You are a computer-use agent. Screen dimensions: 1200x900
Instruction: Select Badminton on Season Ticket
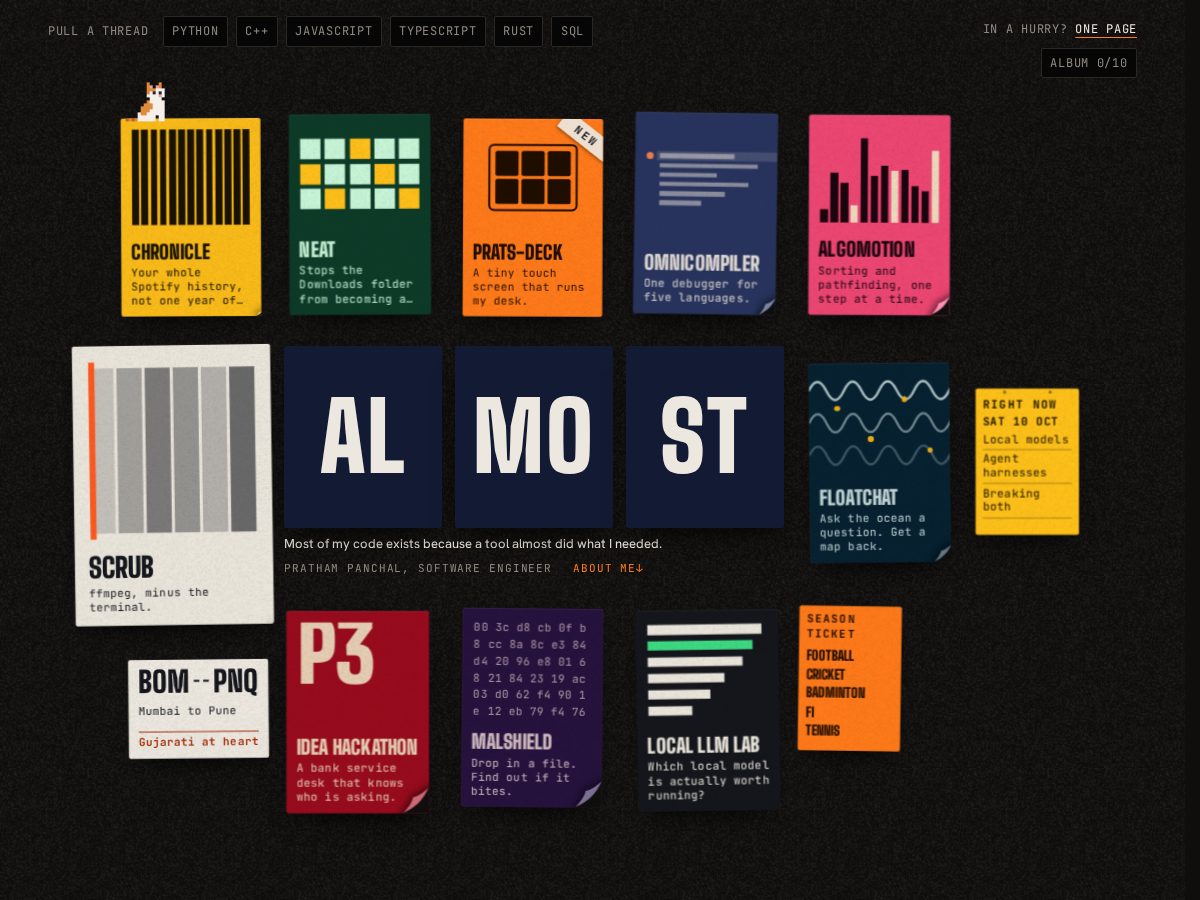tap(836, 693)
